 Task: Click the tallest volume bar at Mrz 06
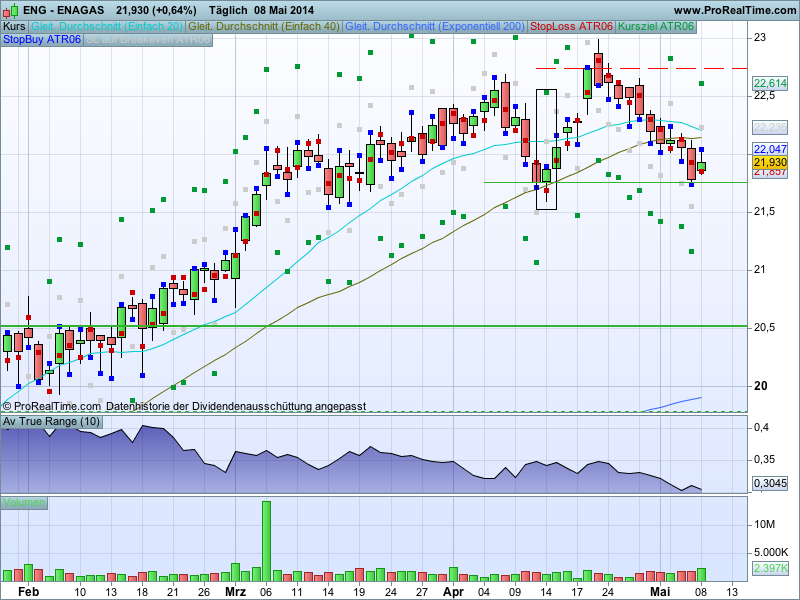[267, 540]
